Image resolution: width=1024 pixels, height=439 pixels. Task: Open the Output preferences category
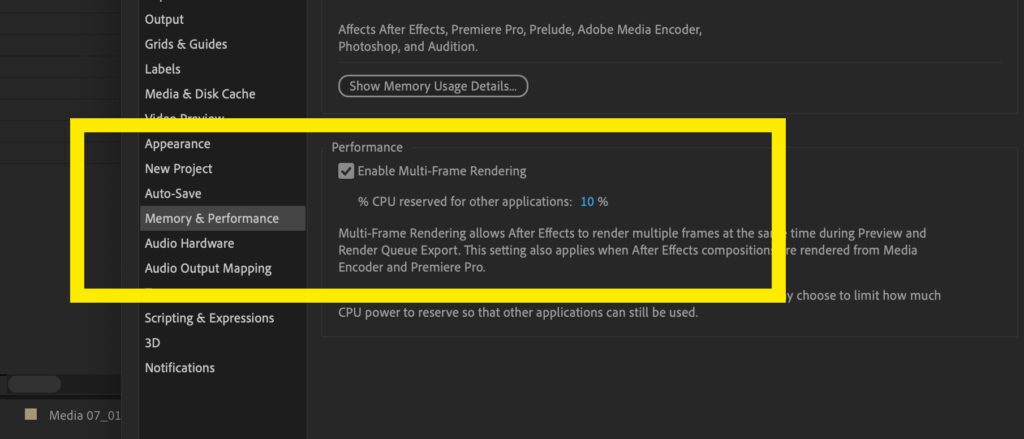pos(164,19)
